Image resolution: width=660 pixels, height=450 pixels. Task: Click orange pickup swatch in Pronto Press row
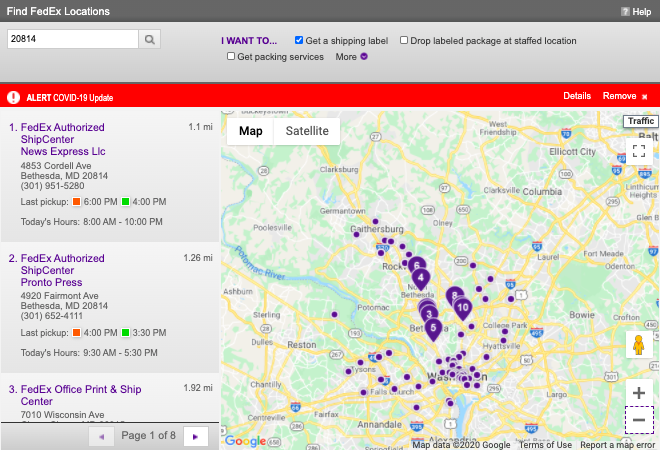tap(76, 333)
